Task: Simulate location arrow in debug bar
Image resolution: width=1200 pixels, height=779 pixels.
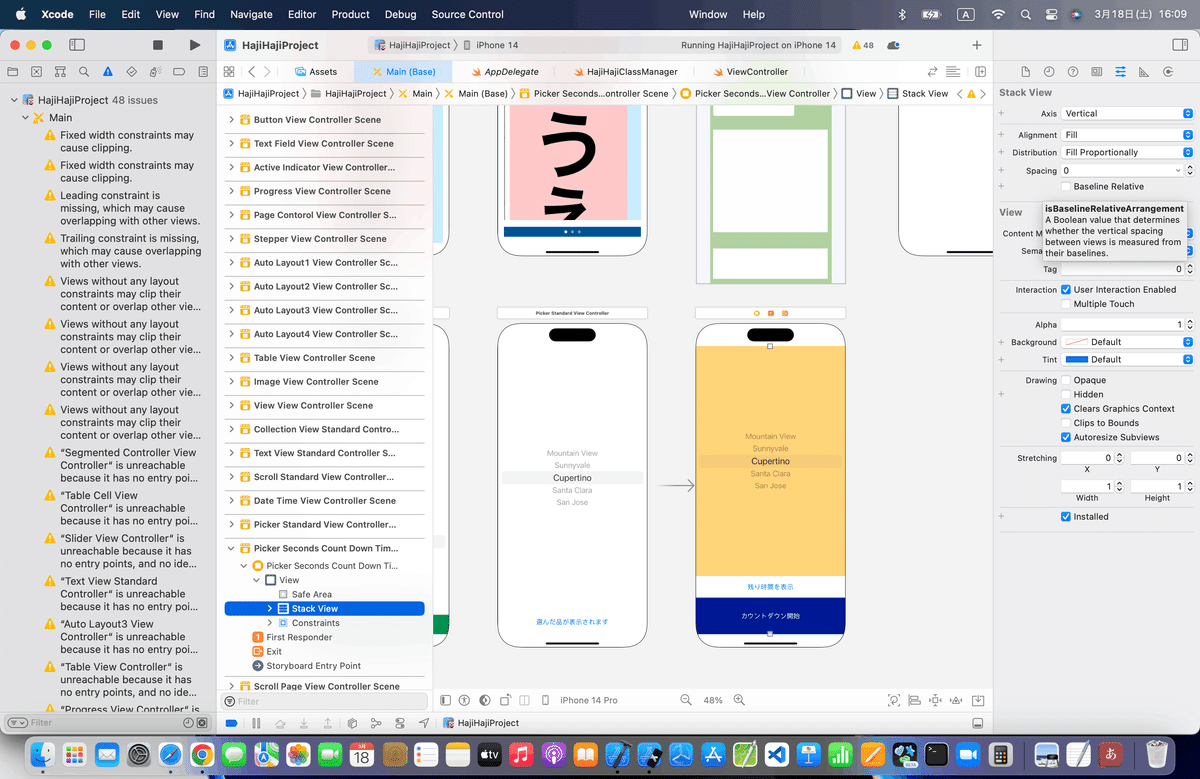Action: tap(424, 723)
